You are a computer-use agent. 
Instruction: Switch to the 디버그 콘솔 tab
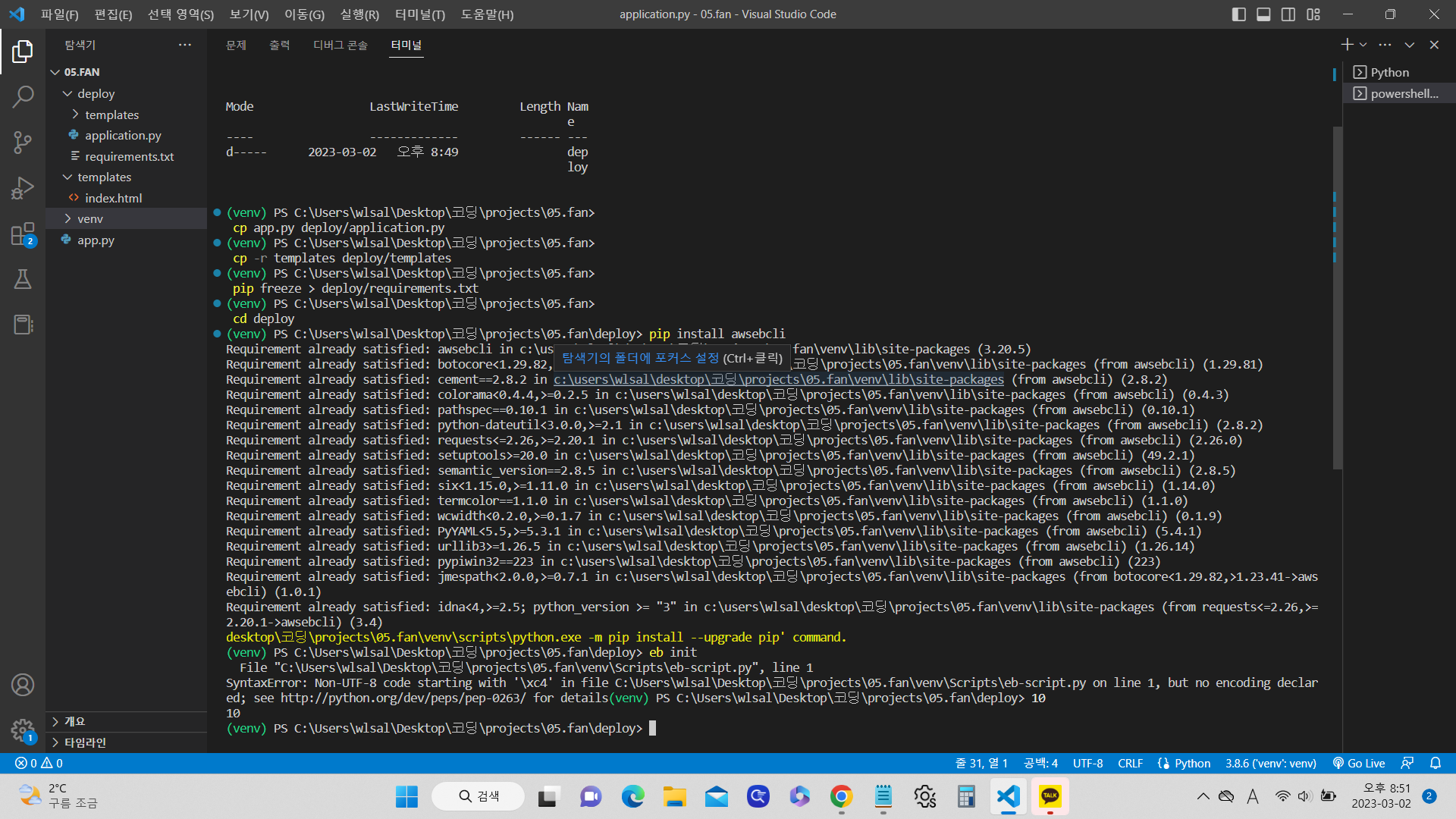[340, 45]
